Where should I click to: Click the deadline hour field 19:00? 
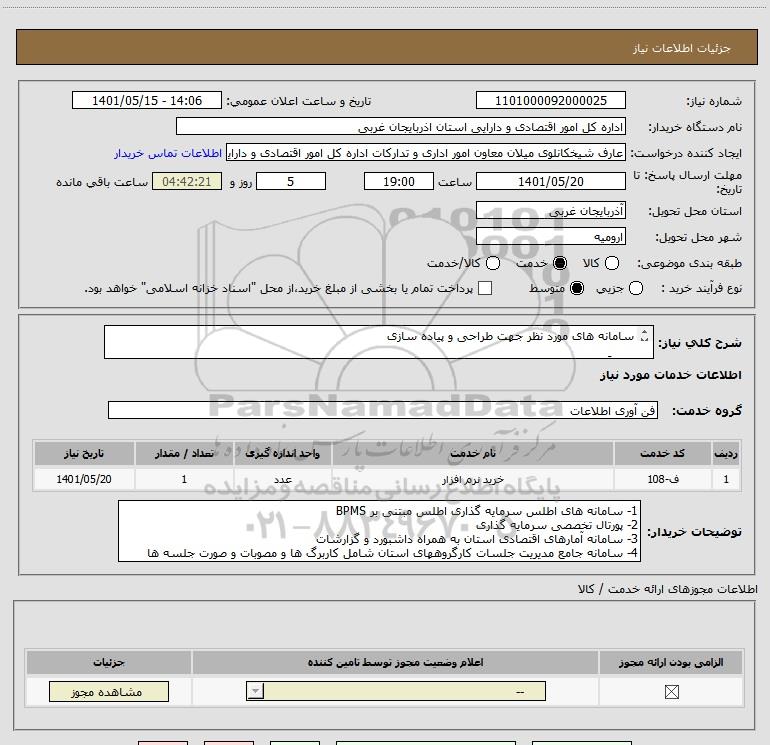click(399, 181)
